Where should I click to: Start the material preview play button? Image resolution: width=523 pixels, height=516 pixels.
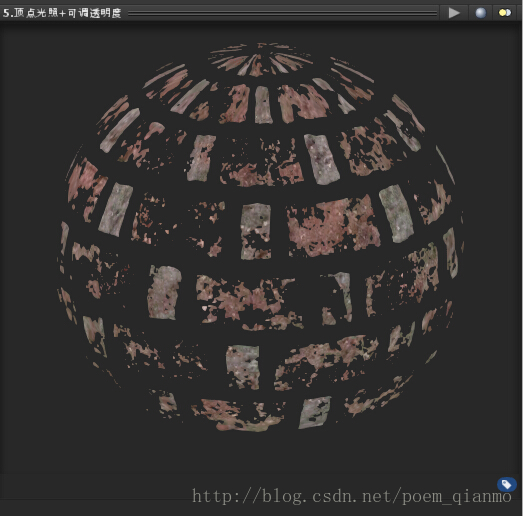(454, 13)
